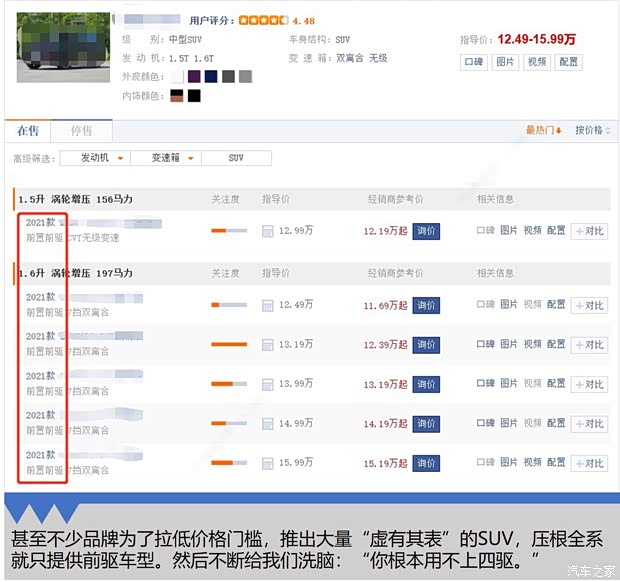Screen dimensions: 620x582
Task: Open 视频 link in the 12.99万 row
Action: click(533, 231)
